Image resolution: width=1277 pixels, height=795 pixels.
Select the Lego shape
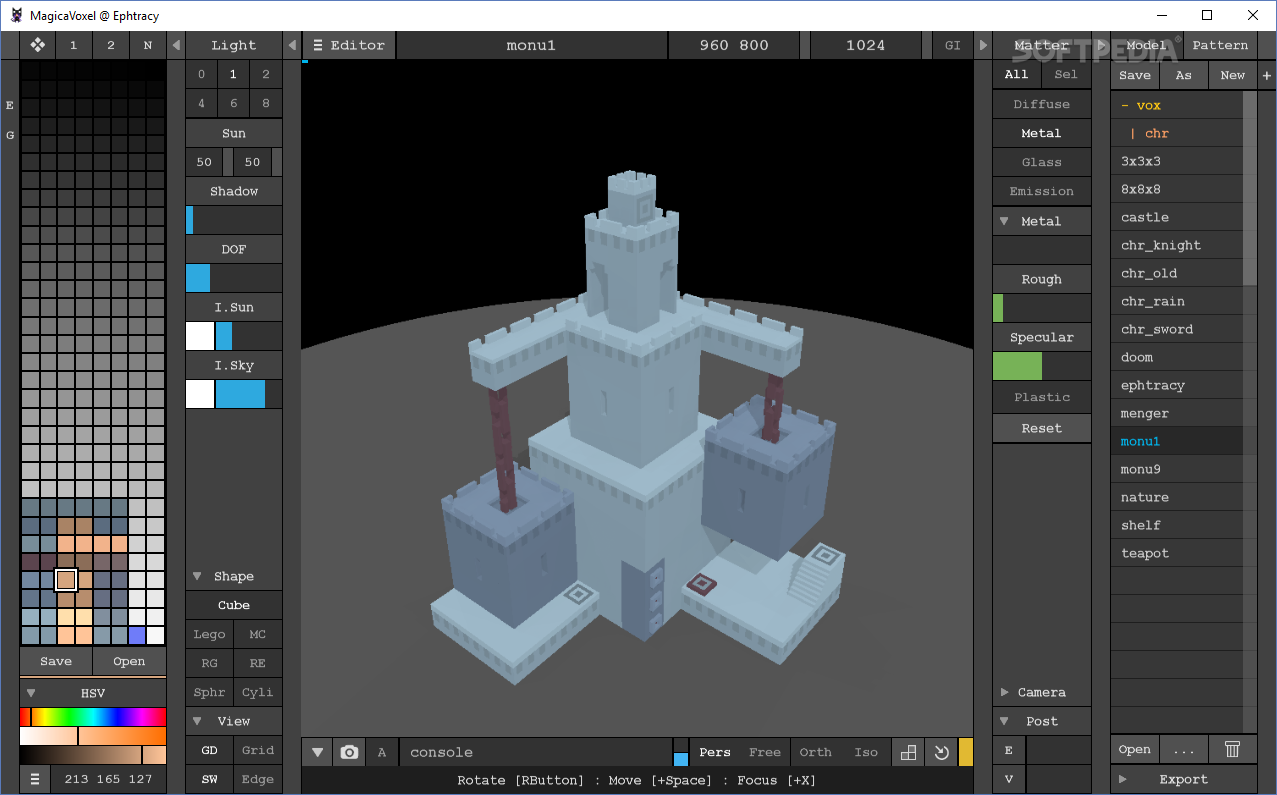coord(209,634)
